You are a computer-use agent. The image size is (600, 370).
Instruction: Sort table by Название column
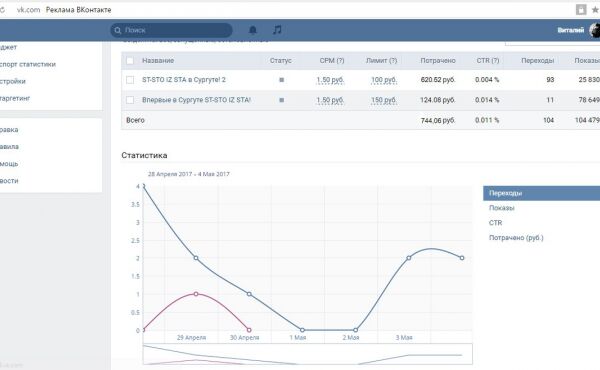tap(158, 60)
